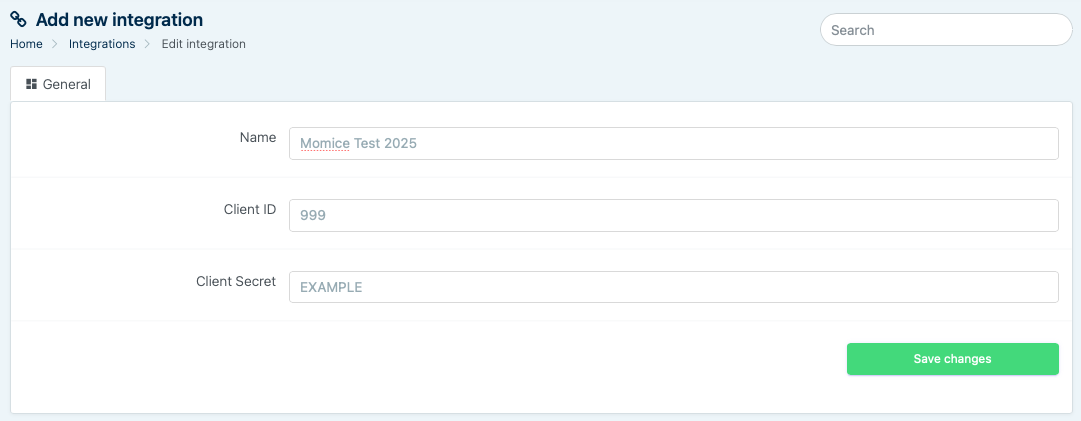Image resolution: width=1081 pixels, height=421 pixels.
Task: Open the Integrations breadcrumb link
Action: coord(102,44)
